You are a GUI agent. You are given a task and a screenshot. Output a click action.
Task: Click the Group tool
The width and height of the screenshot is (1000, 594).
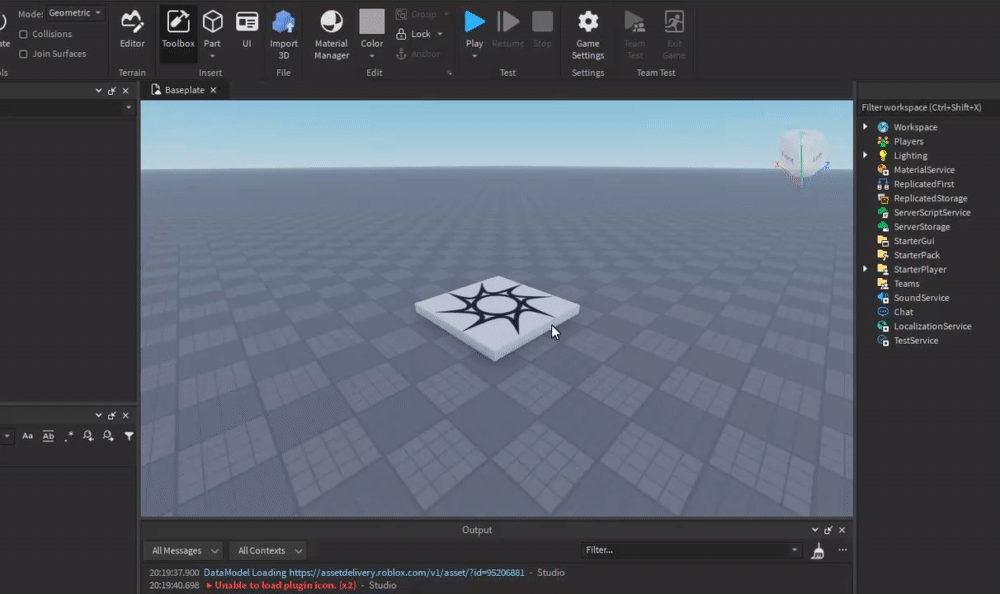coord(416,14)
